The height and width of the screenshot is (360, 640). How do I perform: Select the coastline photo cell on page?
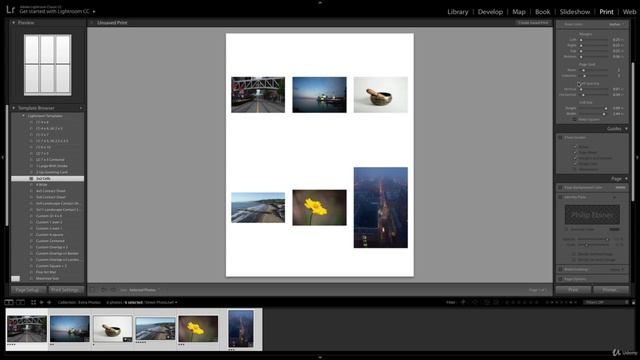258,207
